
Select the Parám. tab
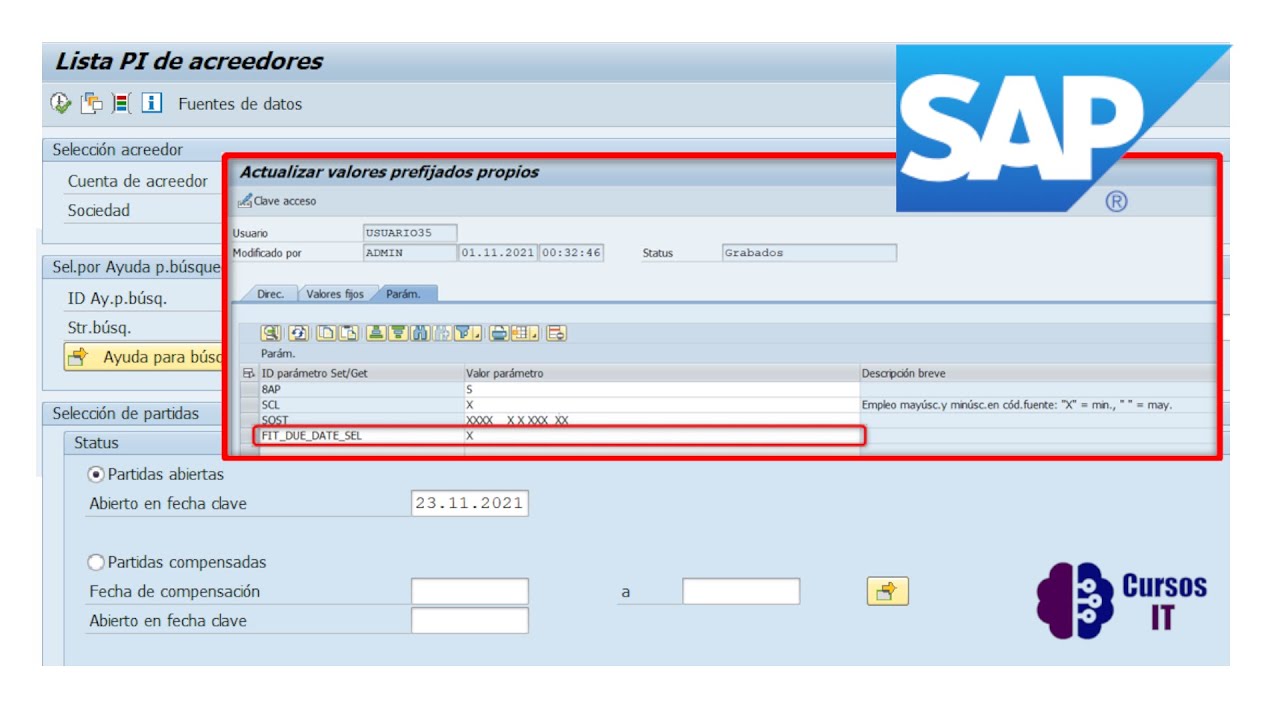point(404,294)
